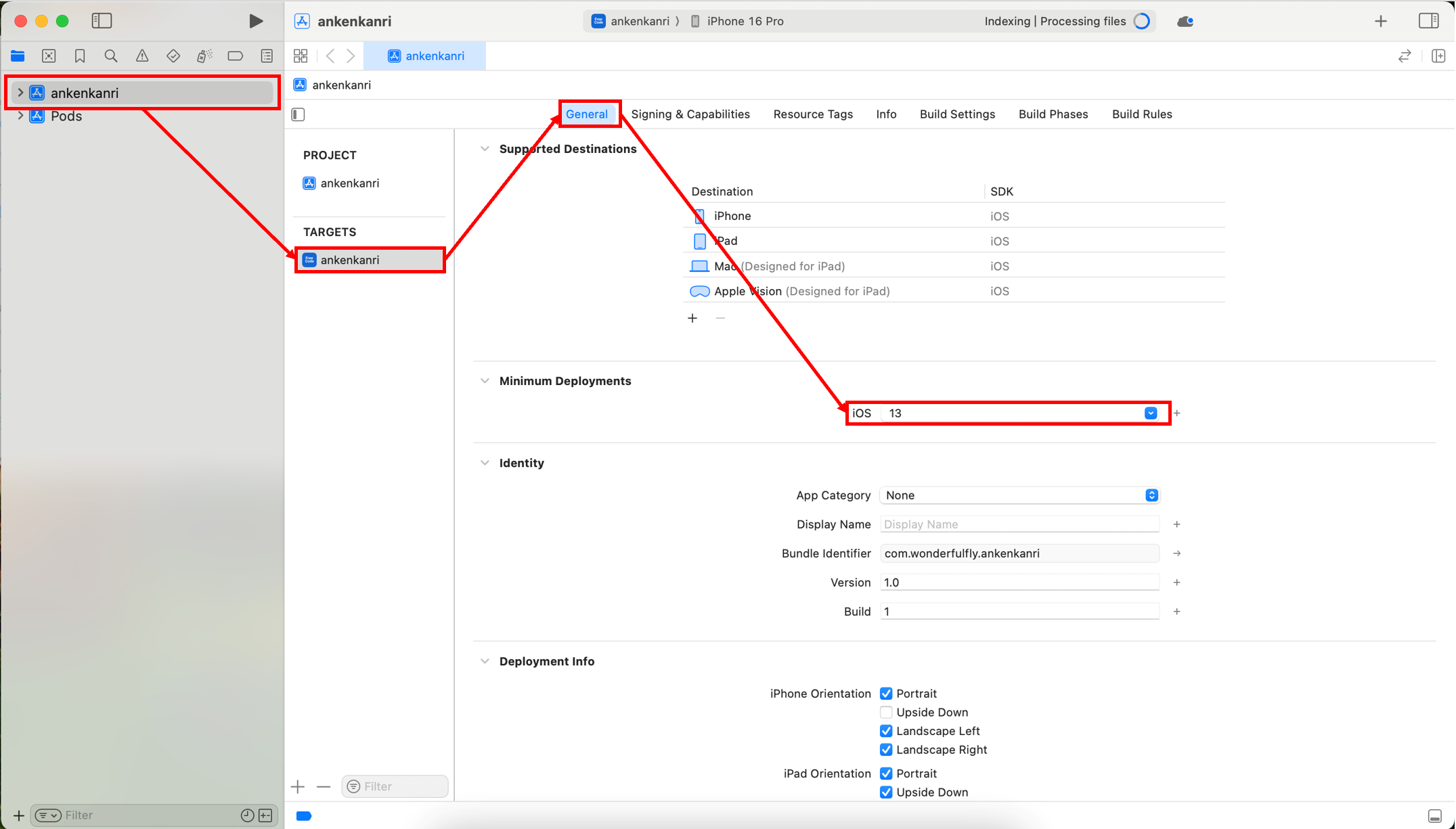Click the Display Name field
The image size is (1456, 829).
coord(1019,524)
